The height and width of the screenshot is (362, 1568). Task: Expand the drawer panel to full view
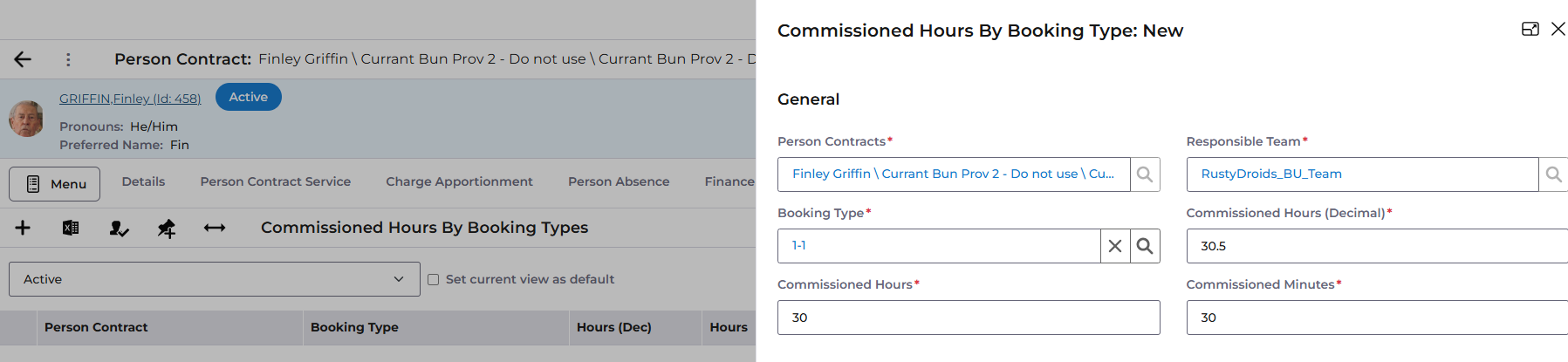point(1530,29)
